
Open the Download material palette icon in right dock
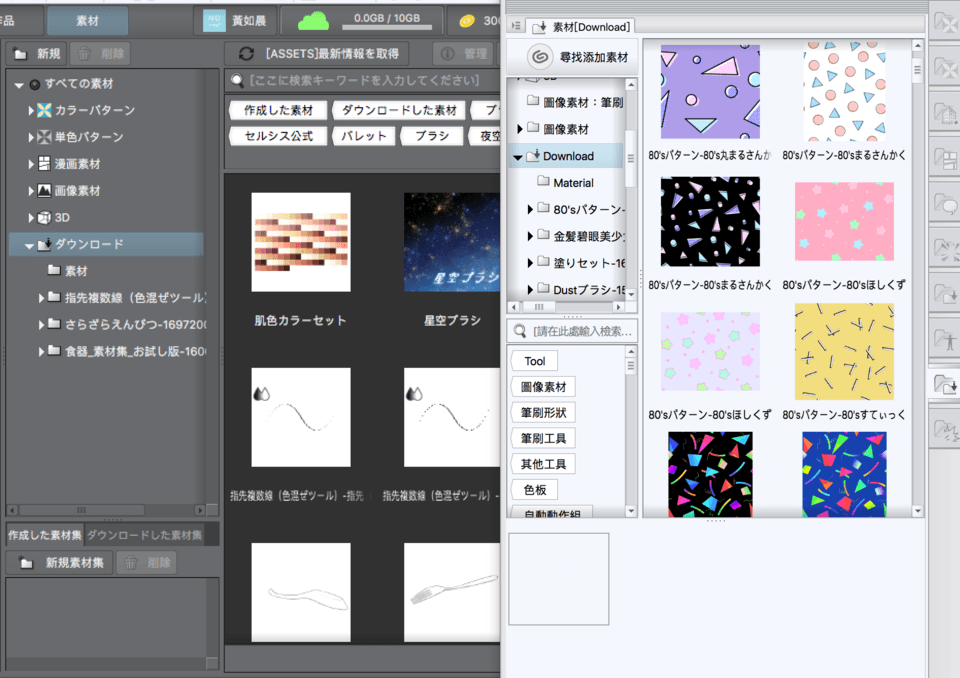[x=944, y=382]
